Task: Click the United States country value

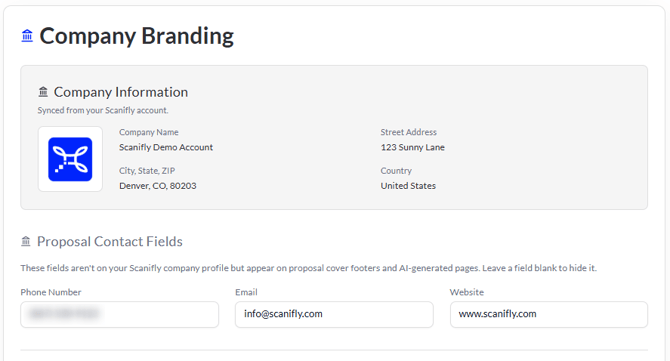Action: pos(408,186)
